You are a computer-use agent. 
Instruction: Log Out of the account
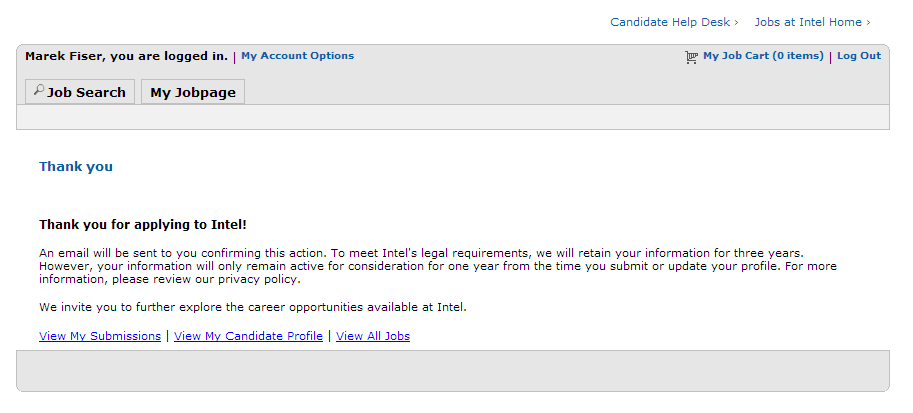[x=859, y=56]
